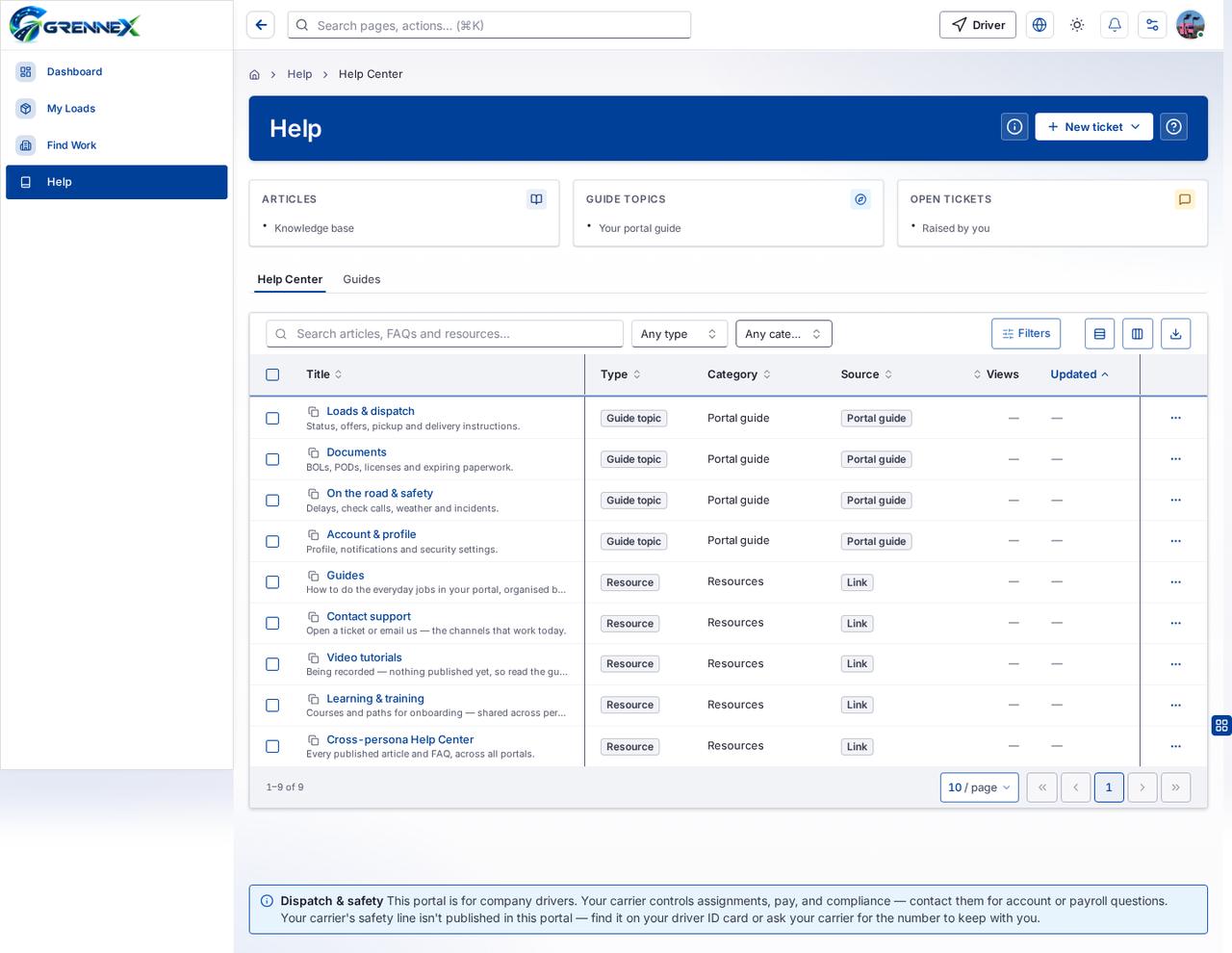Open the display settings sliders icon
1232x953 pixels.
[1152, 25]
